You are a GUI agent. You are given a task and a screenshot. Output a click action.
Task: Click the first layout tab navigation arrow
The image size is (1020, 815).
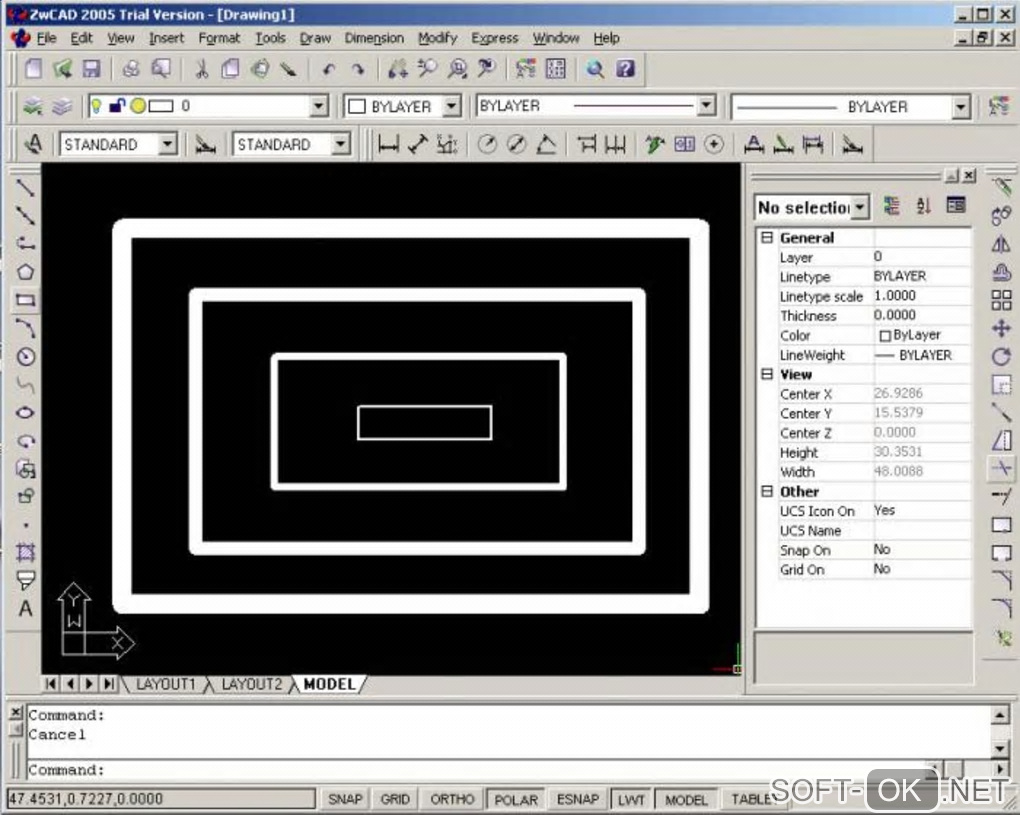tap(51, 684)
